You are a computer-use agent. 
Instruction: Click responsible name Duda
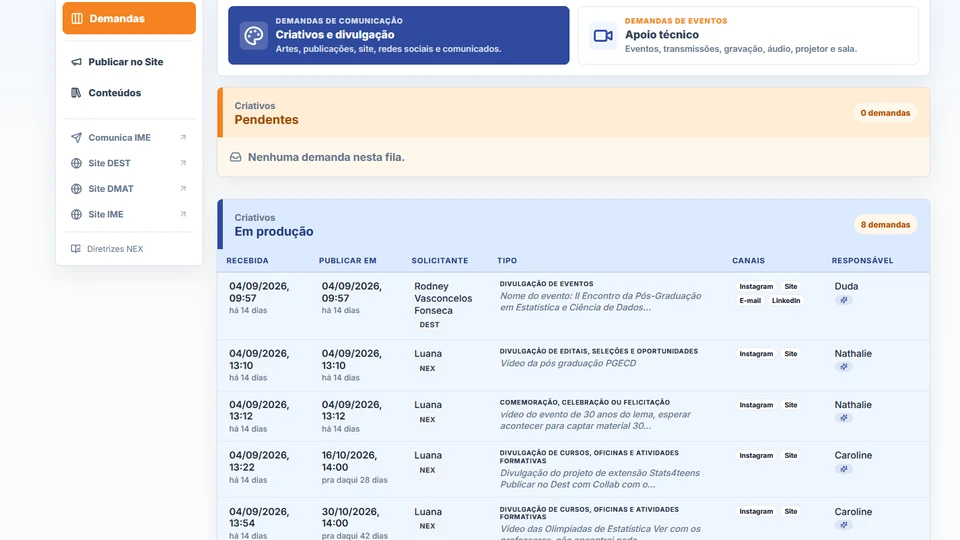click(x=846, y=287)
